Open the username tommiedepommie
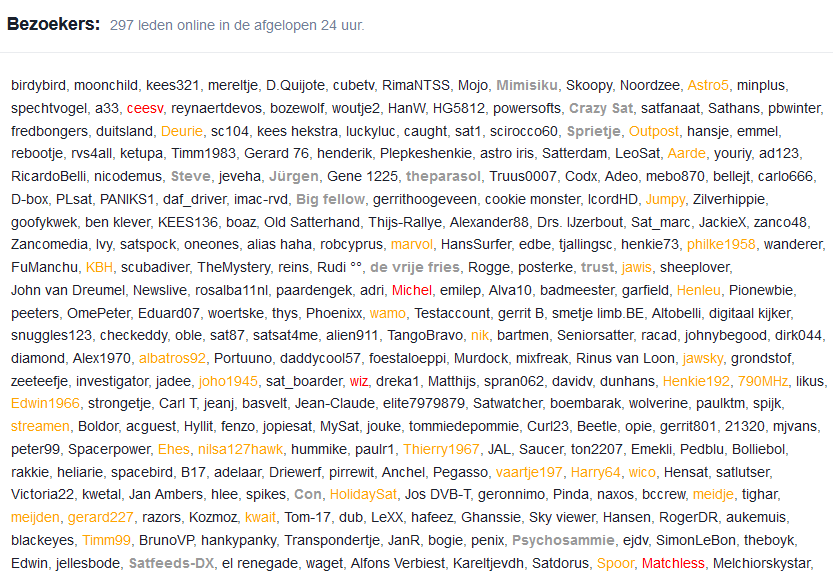This screenshot has height=572, width=833. (x=464, y=426)
